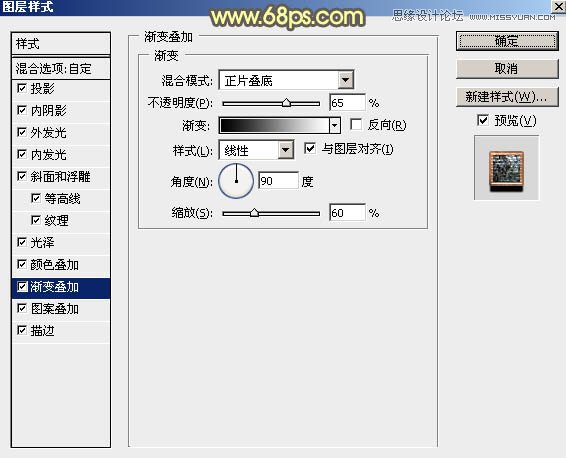Toggle the 内发光 inner glow checkbox
The height and width of the screenshot is (458, 566).
point(22,154)
